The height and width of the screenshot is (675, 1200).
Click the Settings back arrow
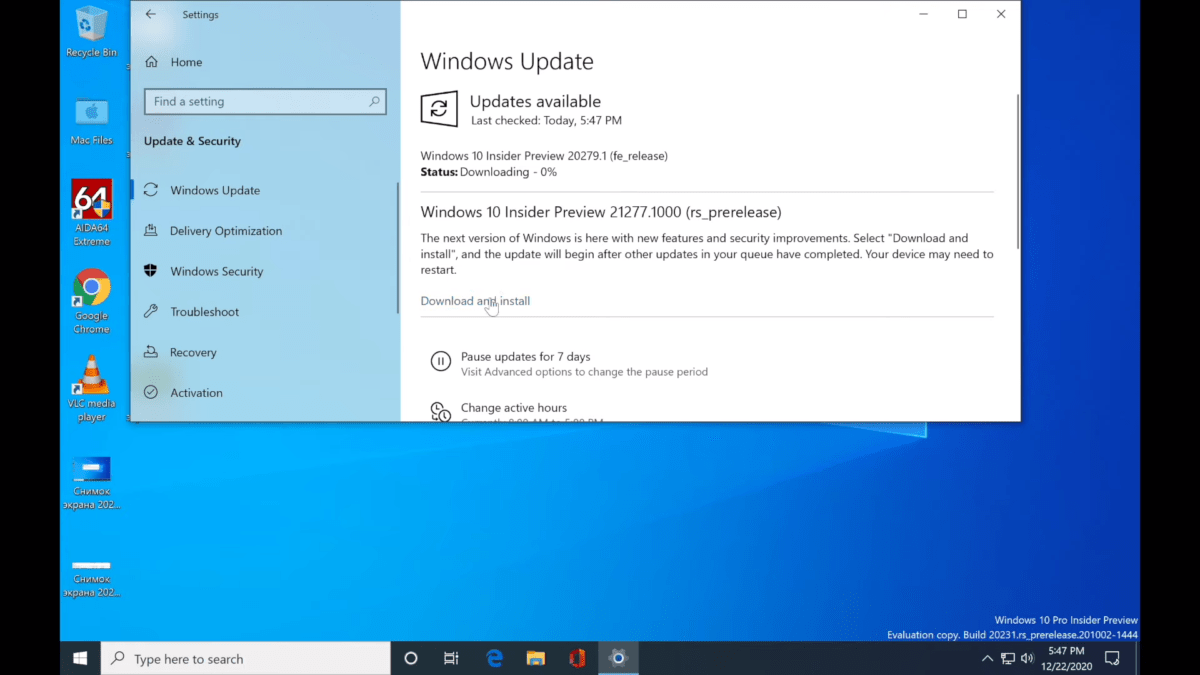(151, 14)
